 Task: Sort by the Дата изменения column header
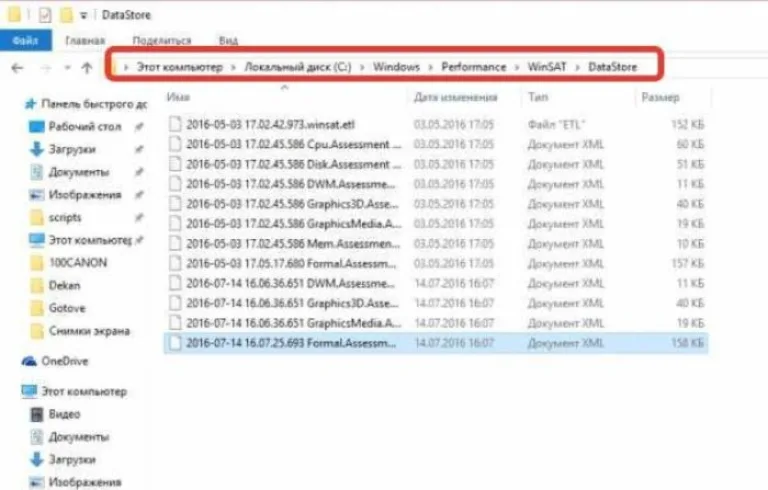[456, 97]
